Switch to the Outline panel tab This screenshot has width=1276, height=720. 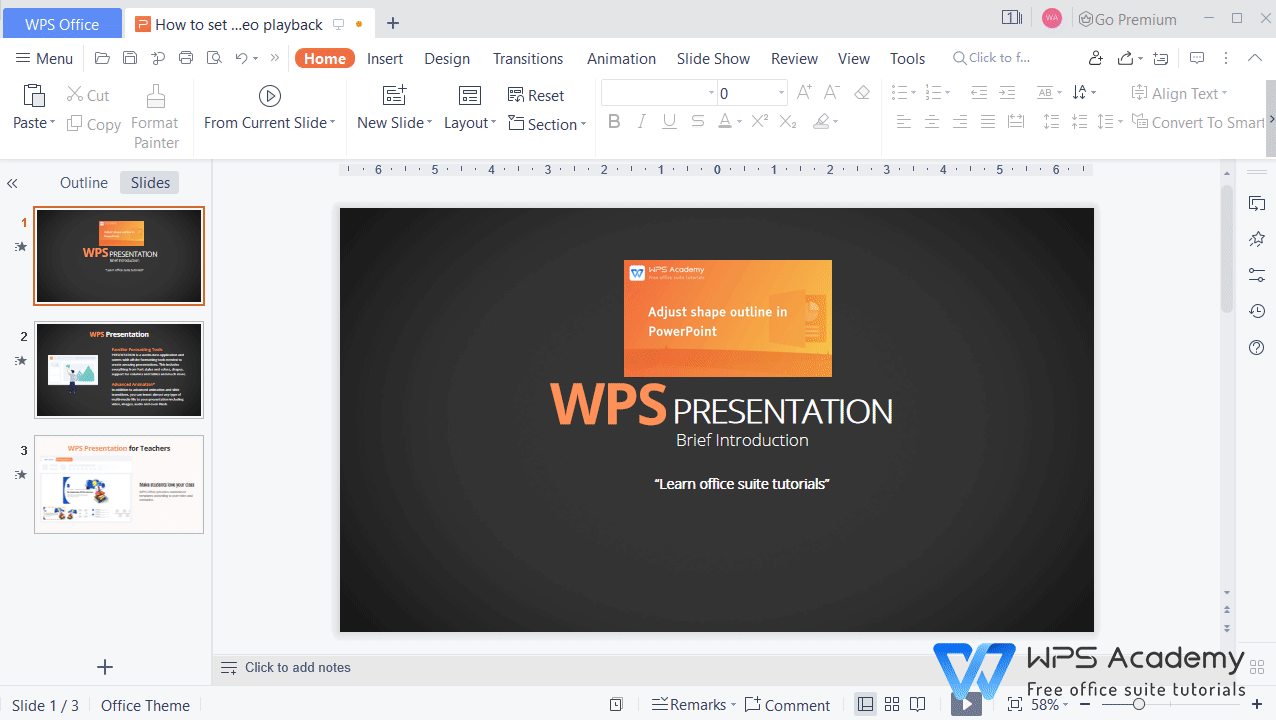point(84,183)
